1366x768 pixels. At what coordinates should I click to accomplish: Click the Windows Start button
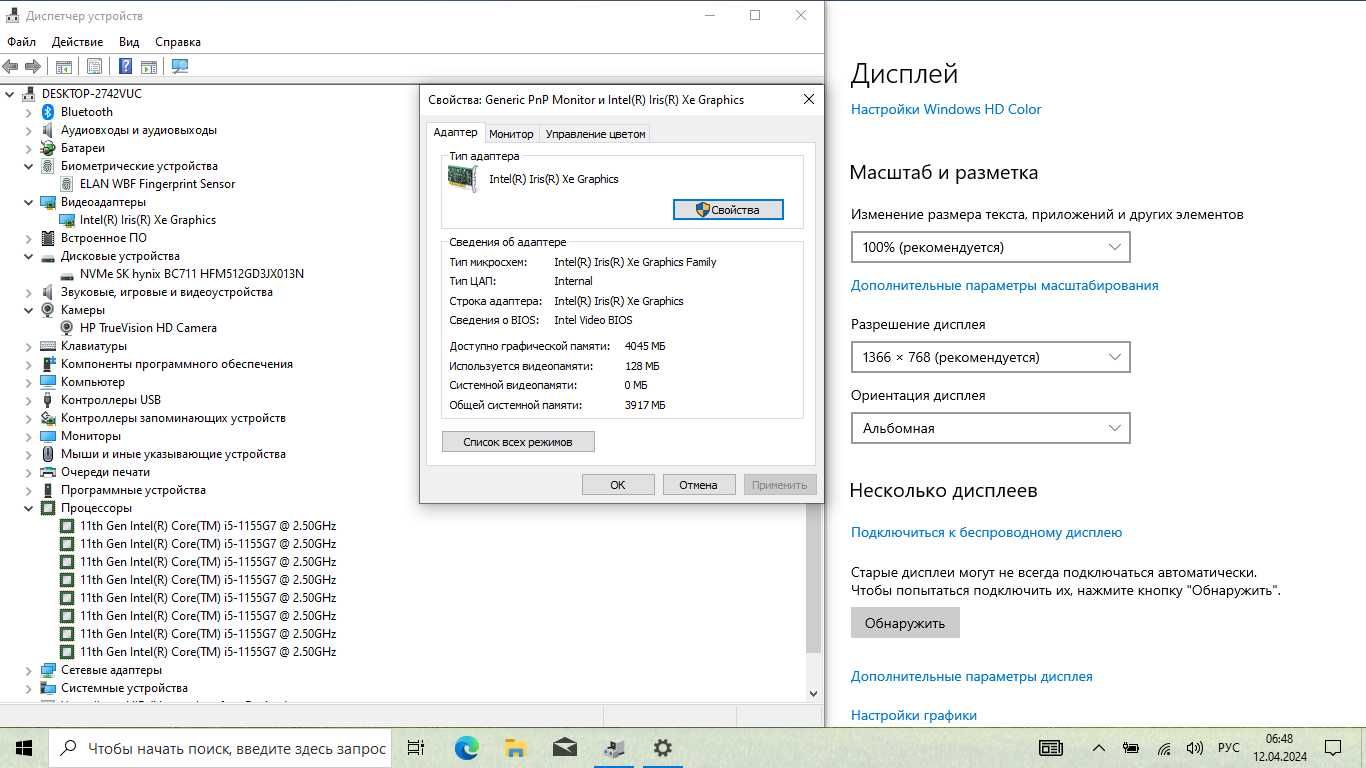(24, 748)
